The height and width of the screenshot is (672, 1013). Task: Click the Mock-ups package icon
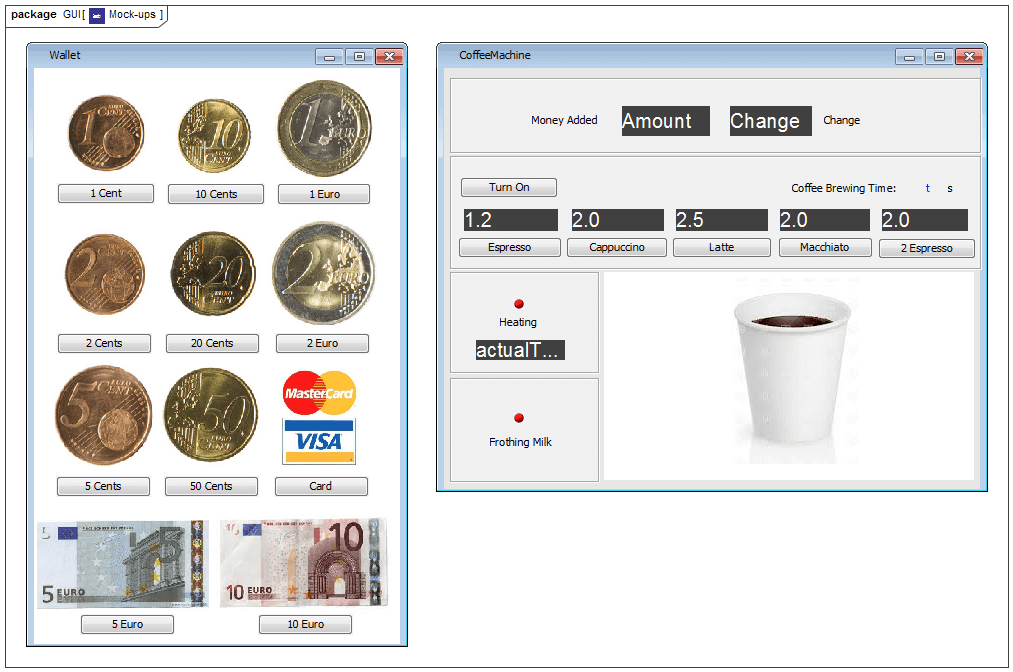coord(97,16)
